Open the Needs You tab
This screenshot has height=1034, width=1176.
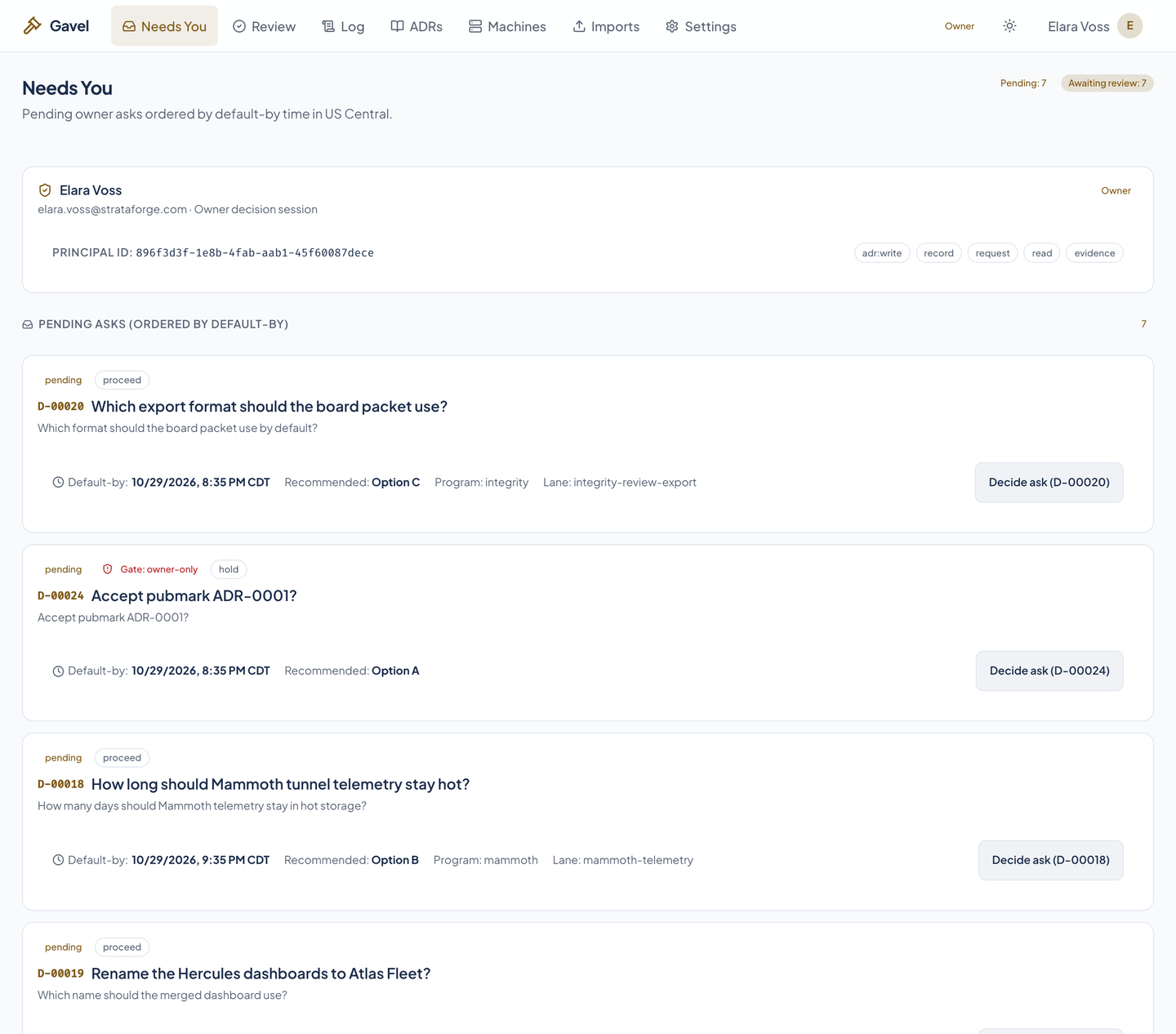164,26
